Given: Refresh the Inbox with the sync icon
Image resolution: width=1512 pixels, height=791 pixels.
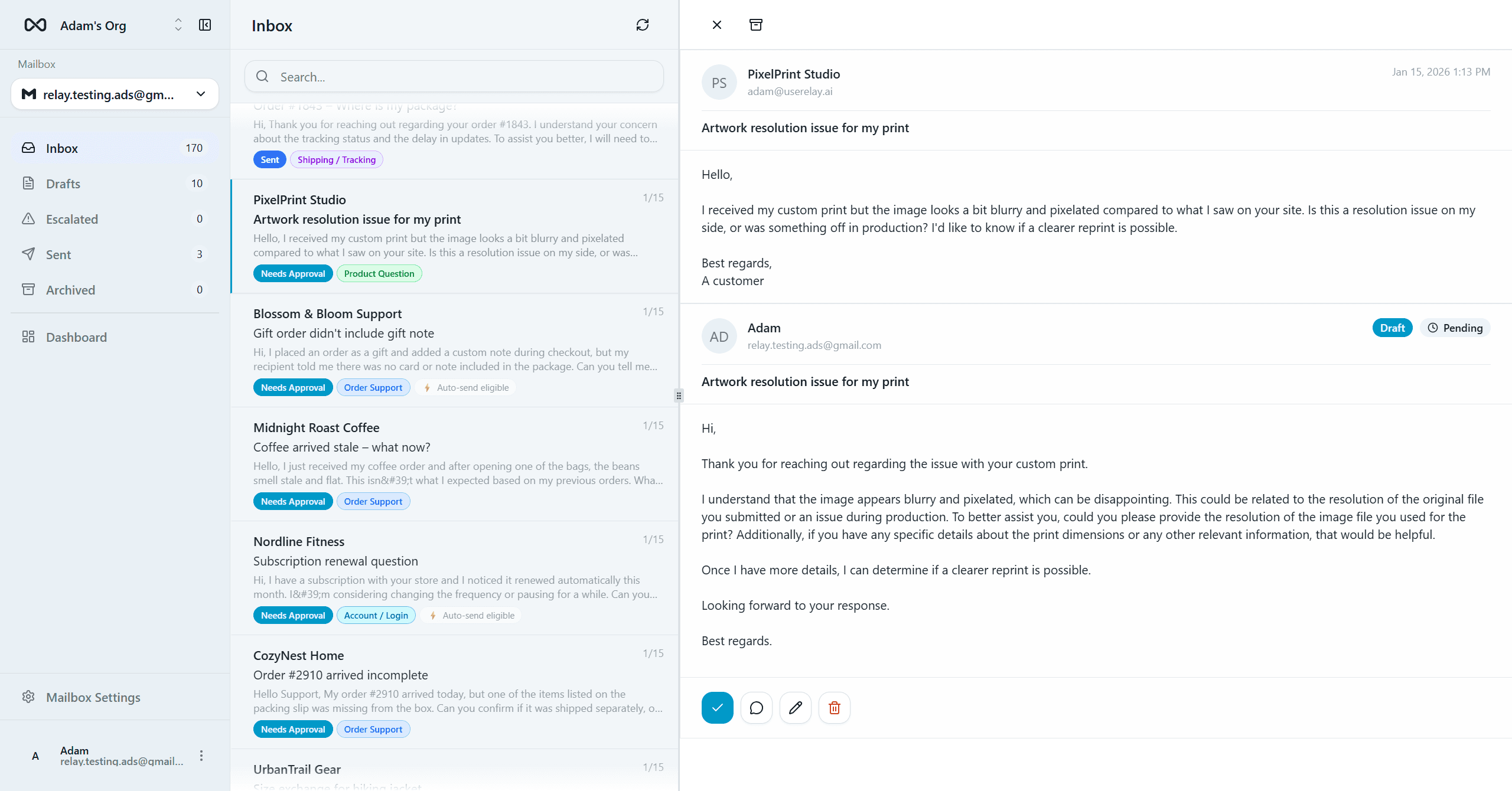Looking at the screenshot, I should click(x=643, y=25).
